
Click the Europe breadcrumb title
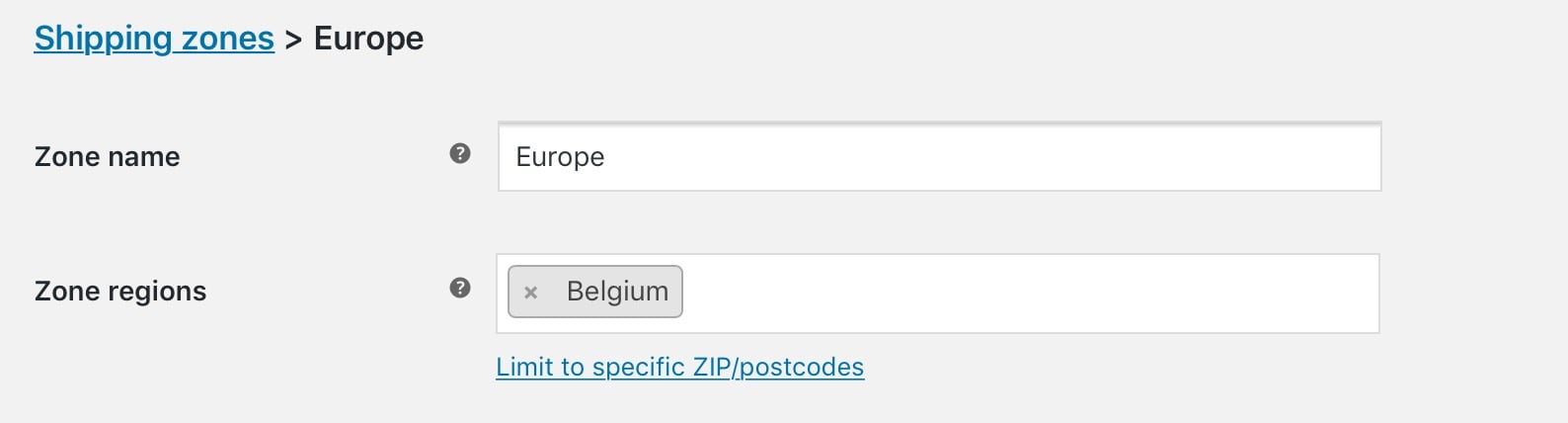pos(368,39)
